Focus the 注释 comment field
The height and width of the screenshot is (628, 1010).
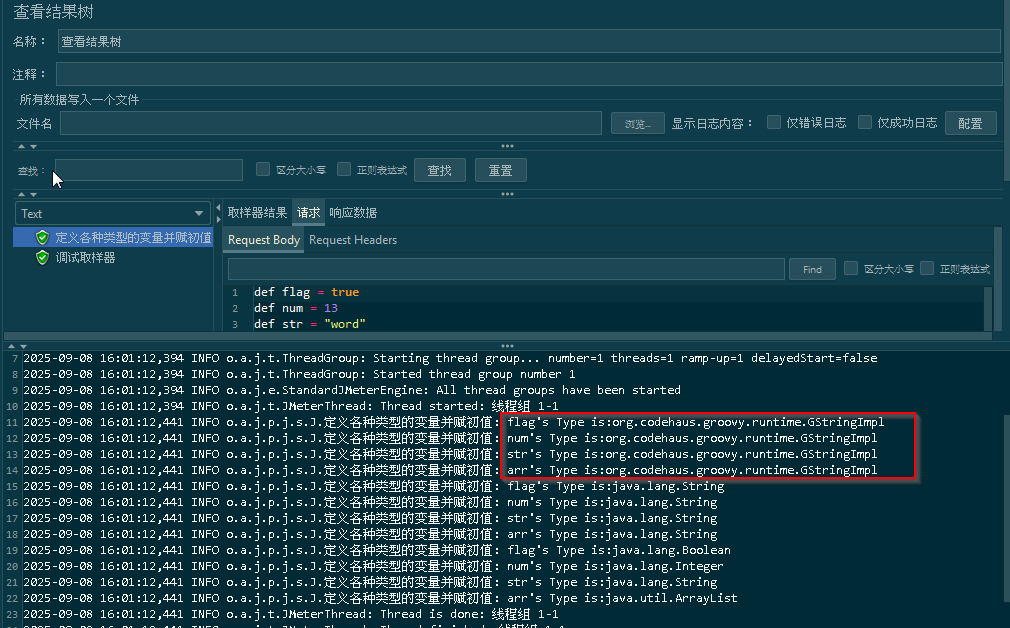(529, 74)
